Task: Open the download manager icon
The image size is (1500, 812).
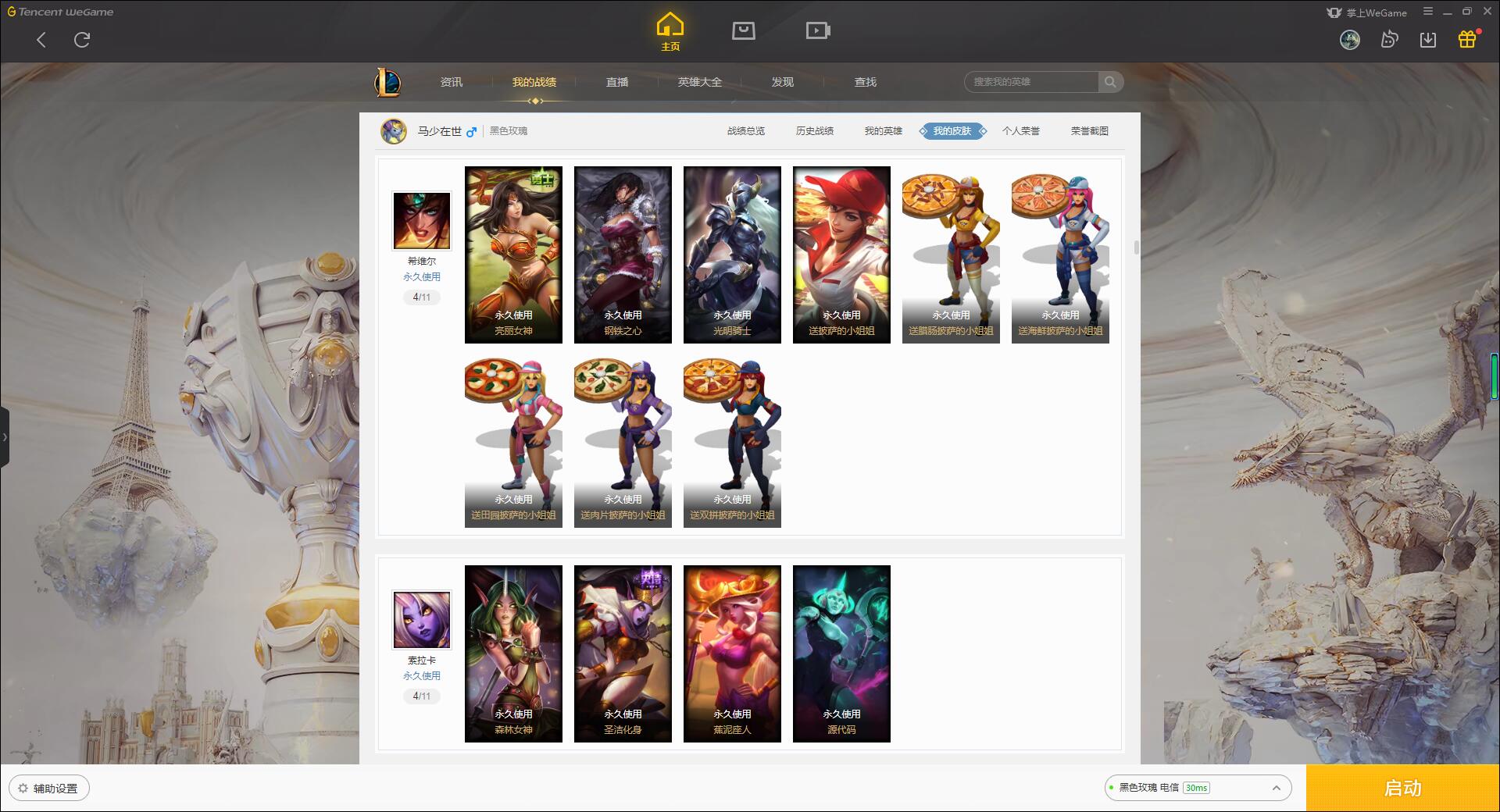Action: pos(1428,40)
